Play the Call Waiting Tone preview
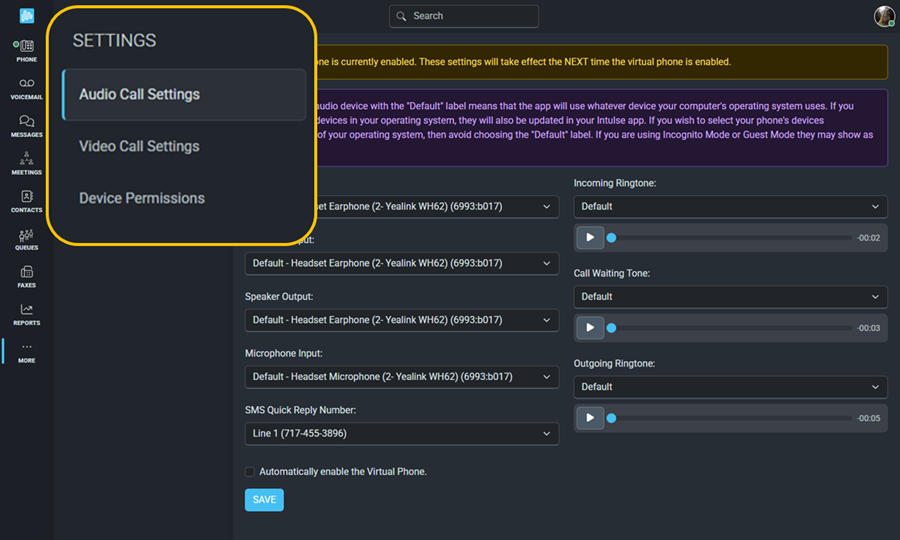The image size is (900, 540). point(590,328)
